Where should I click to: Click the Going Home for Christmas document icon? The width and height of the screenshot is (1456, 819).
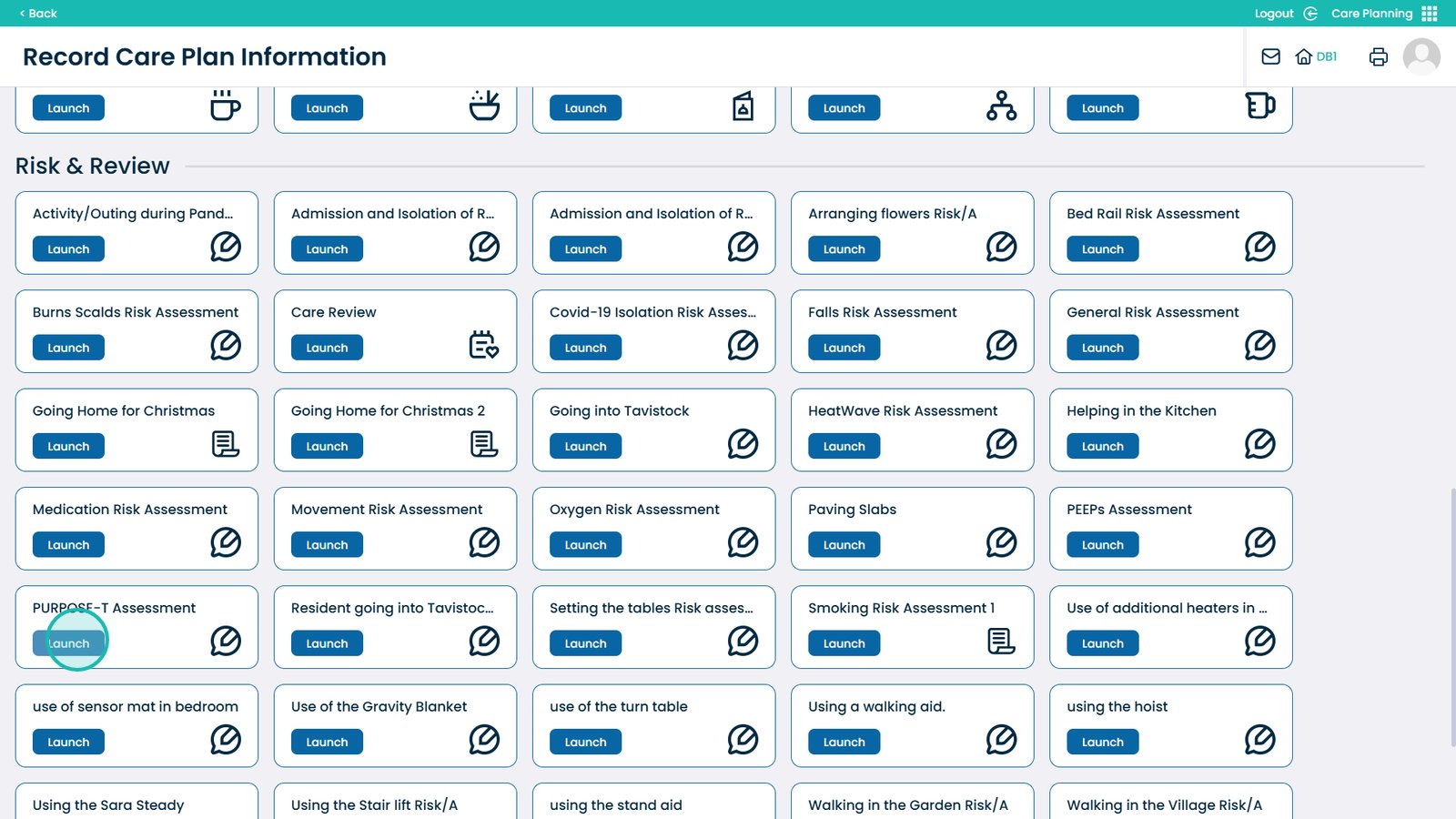tap(225, 444)
